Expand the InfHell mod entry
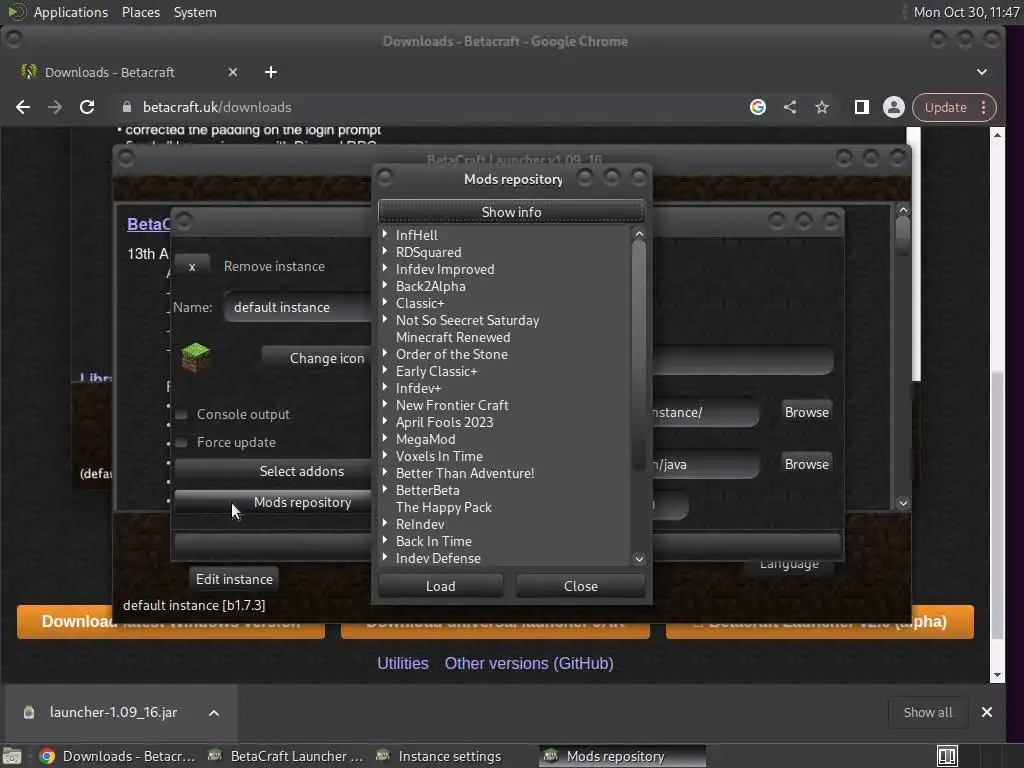 point(385,234)
